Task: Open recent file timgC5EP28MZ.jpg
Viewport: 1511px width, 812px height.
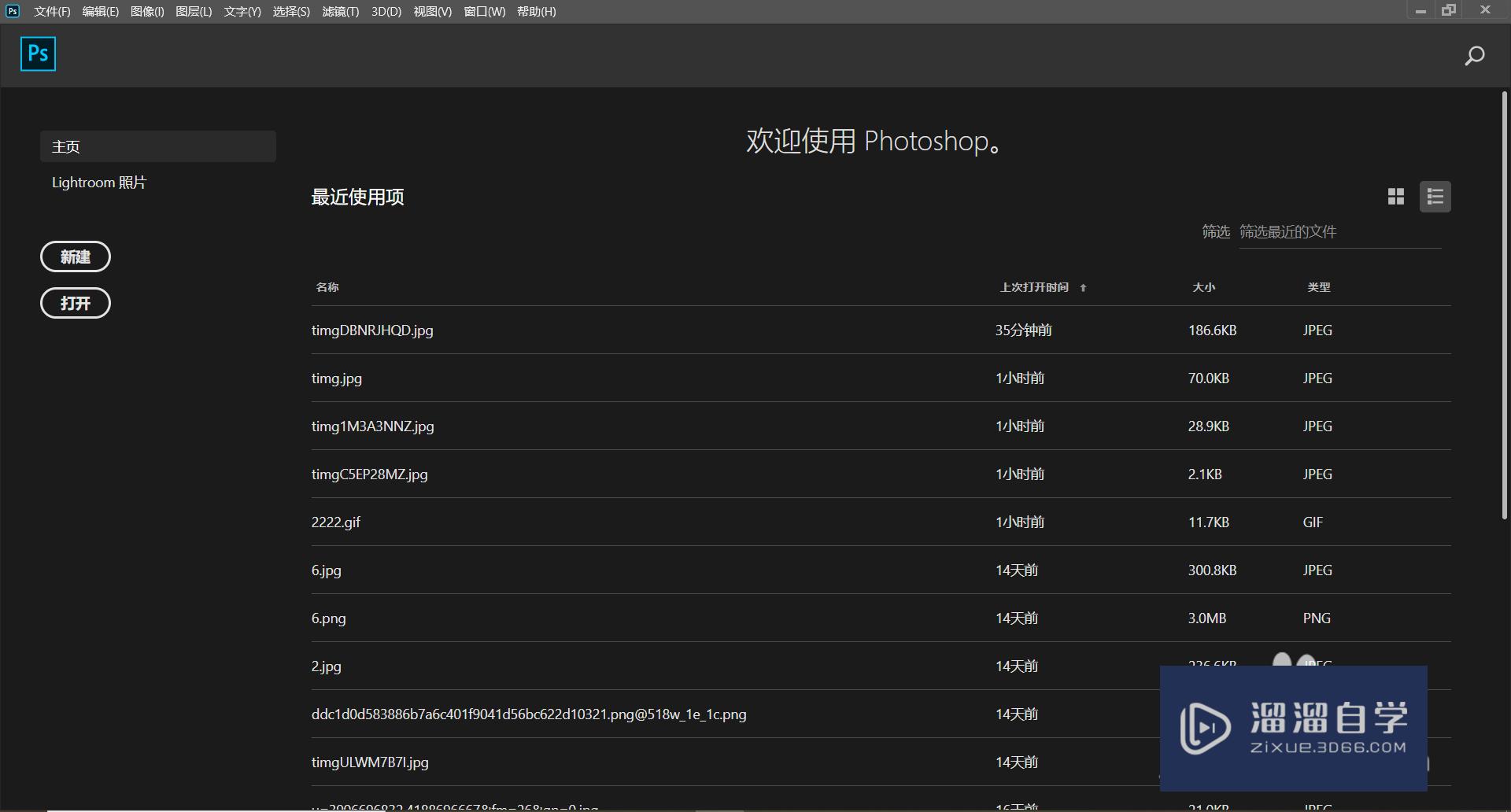Action: click(x=370, y=474)
